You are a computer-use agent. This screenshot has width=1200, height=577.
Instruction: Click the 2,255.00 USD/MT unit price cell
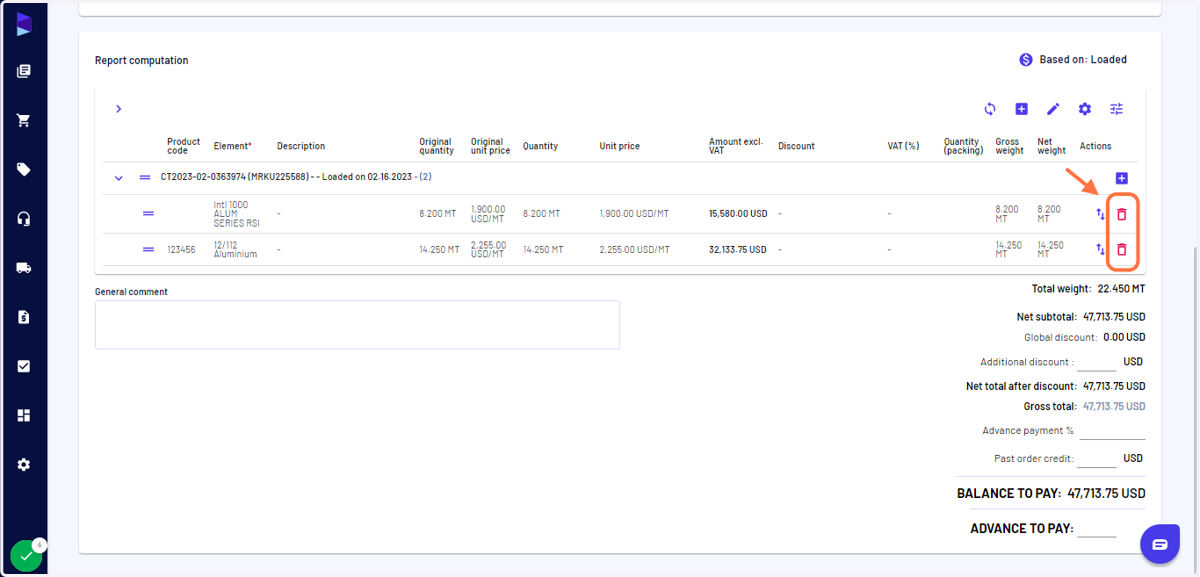(x=634, y=249)
